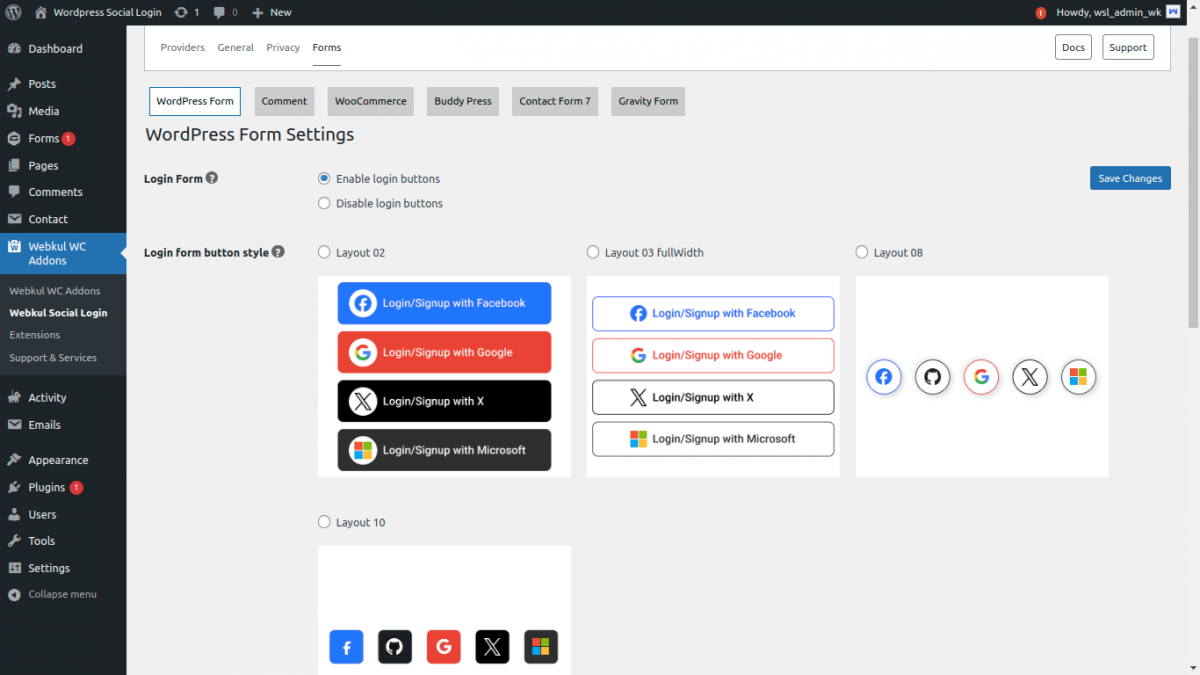This screenshot has width=1200, height=675.
Task: Click the Media library sidebar icon
Action: [14, 111]
